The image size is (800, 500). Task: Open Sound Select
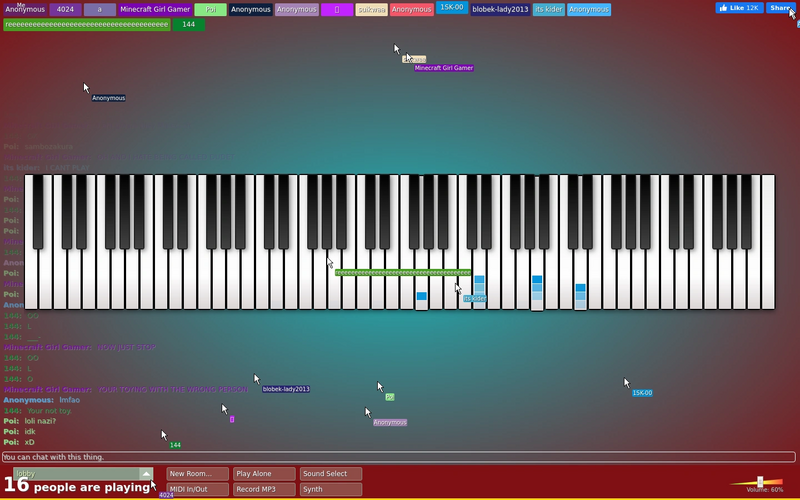pyautogui.click(x=331, y=473)
